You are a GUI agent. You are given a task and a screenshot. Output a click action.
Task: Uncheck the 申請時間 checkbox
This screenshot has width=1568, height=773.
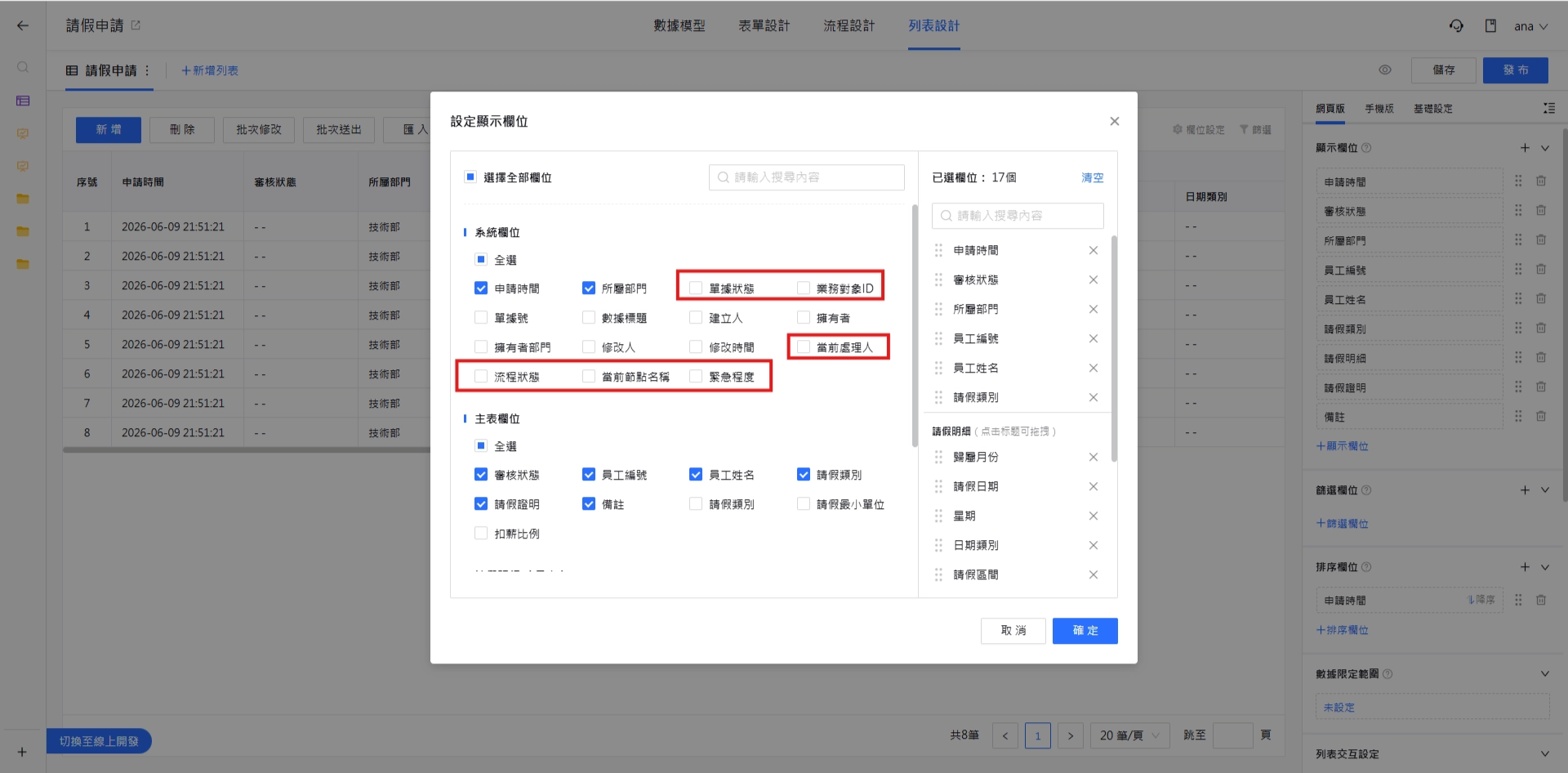(481, 288)
